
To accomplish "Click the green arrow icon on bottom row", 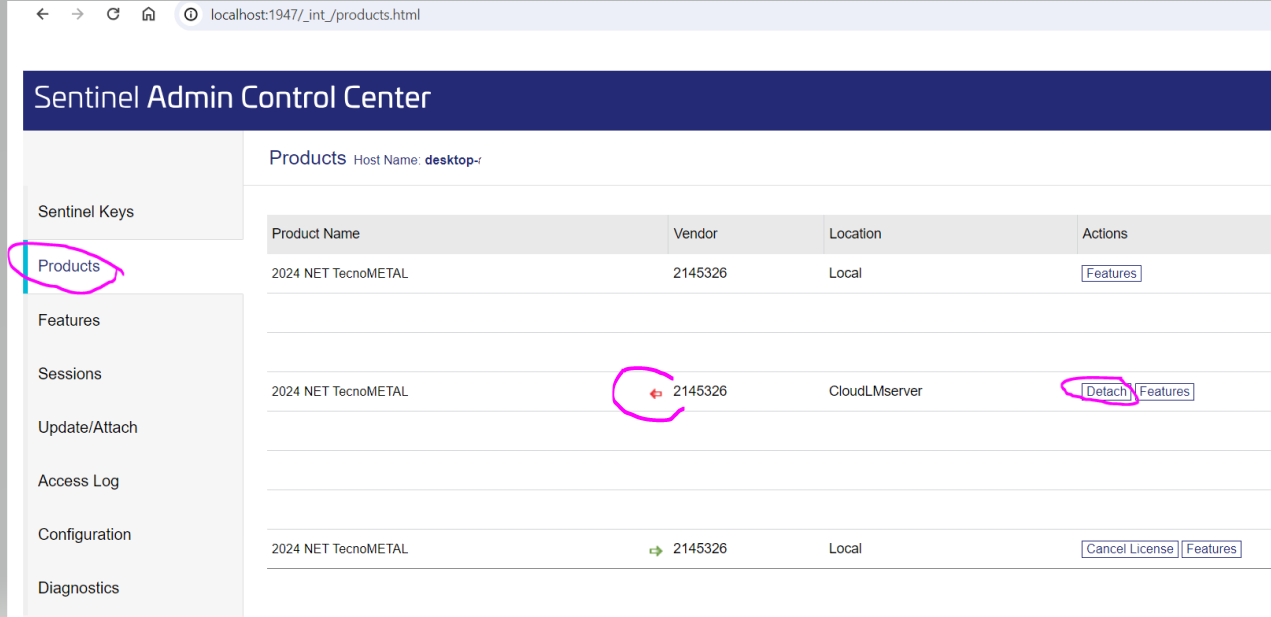I will click(656, 550).
